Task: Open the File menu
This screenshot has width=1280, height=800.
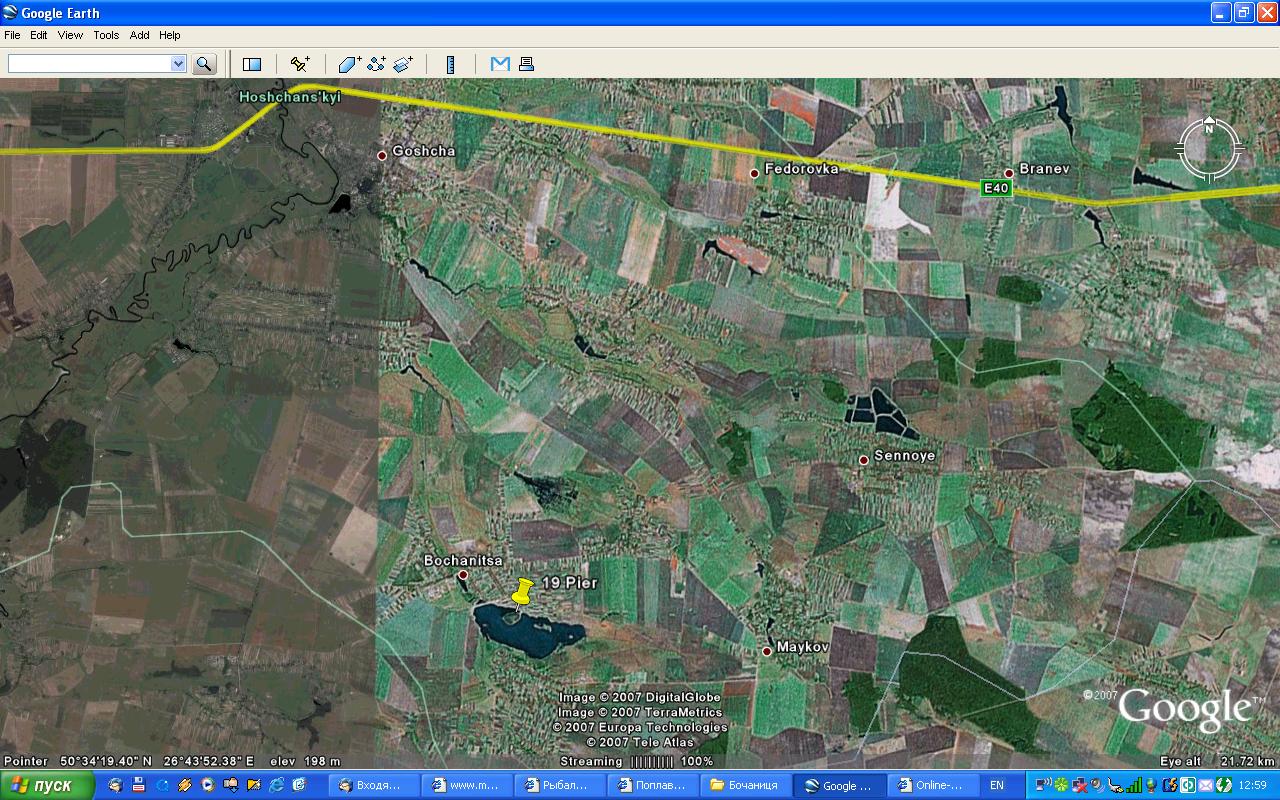Action: point(12,35)
